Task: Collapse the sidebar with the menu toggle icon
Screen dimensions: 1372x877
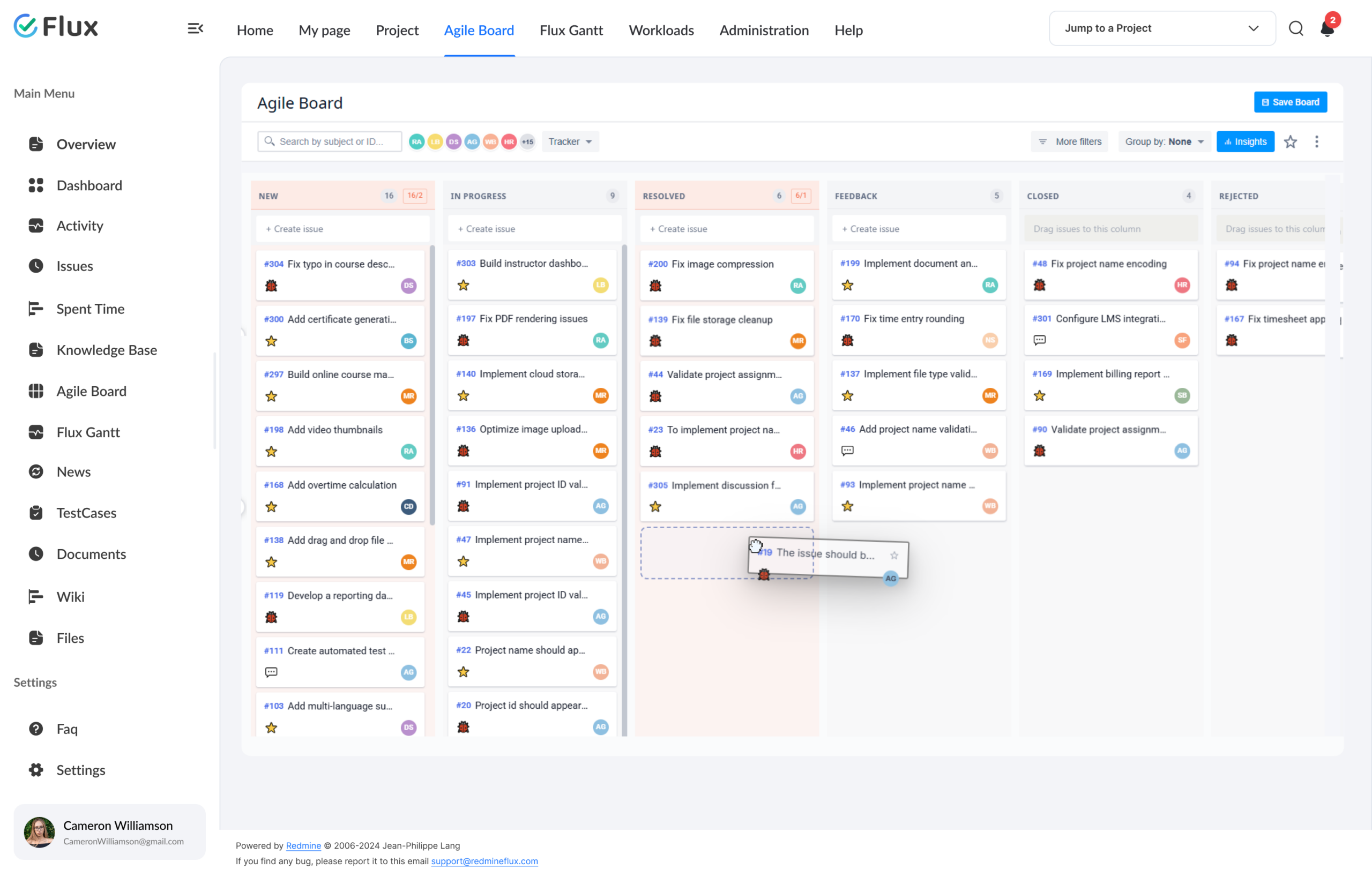Action: (x=196, y=28)
